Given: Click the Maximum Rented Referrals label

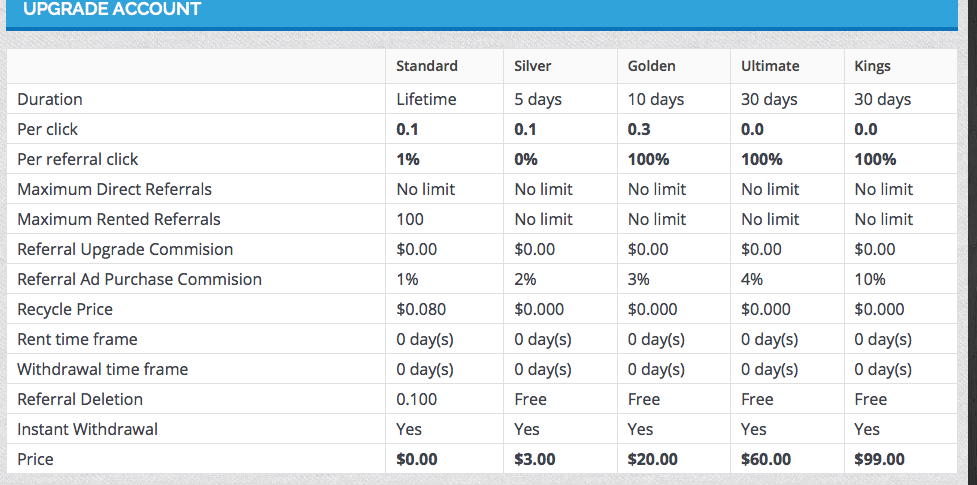Looking at the screenshot, I should [119, 219].
